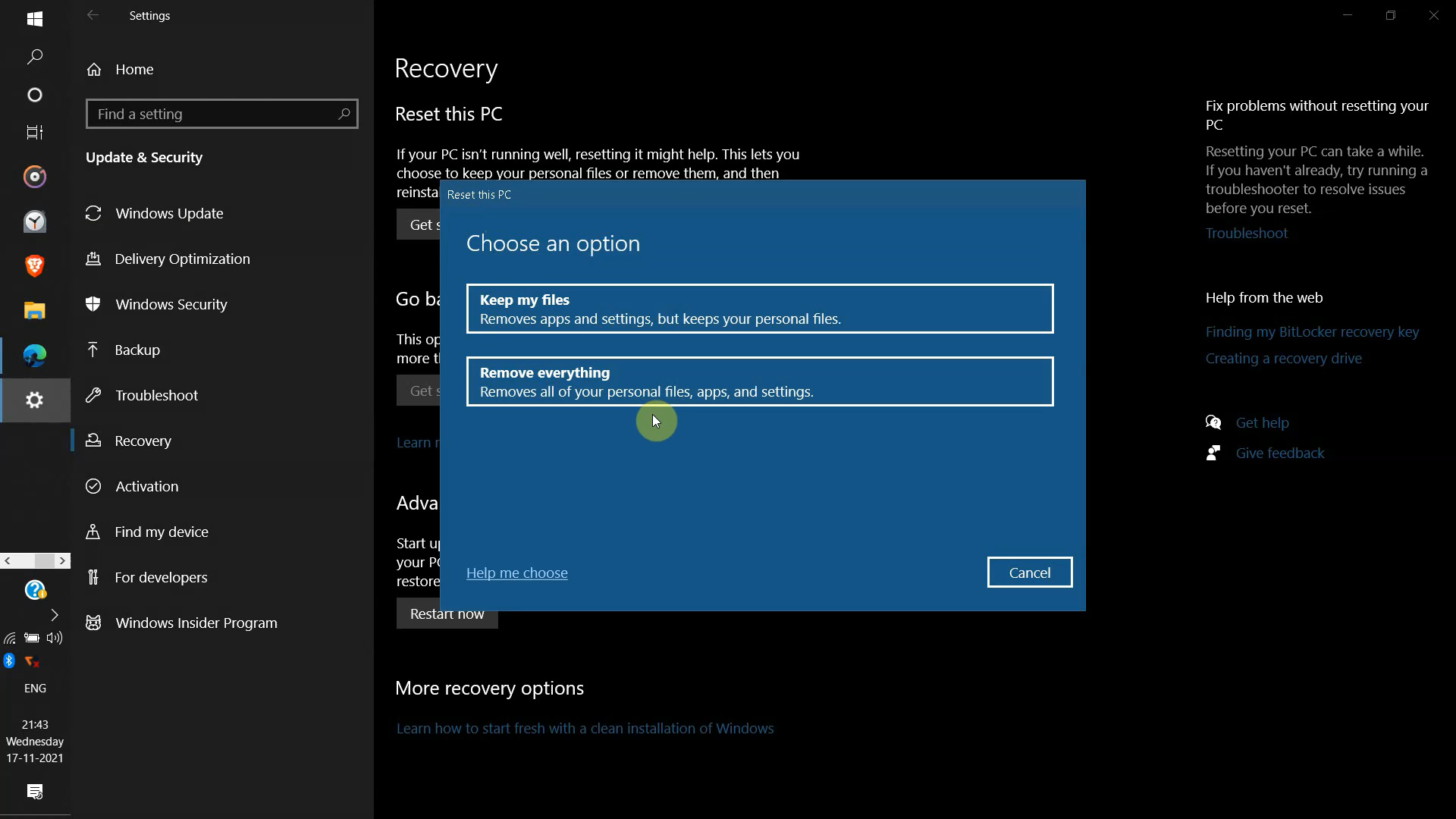The height and width of the screenshot is (819, 1456).
Task: Launch Brave browser from the taskbar
Action: 35,265
